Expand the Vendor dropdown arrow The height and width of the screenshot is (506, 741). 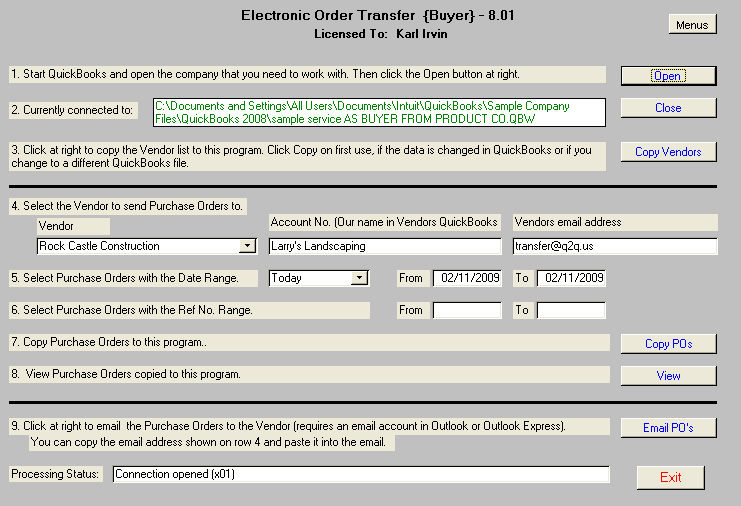pyautogui.click(x=248, y=246)
